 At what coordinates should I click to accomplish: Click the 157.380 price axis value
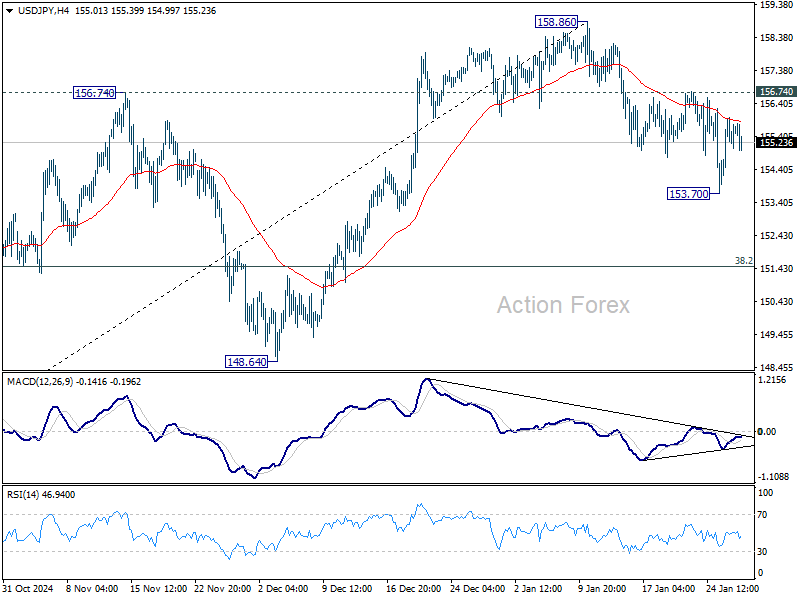[x=777, y=71]
